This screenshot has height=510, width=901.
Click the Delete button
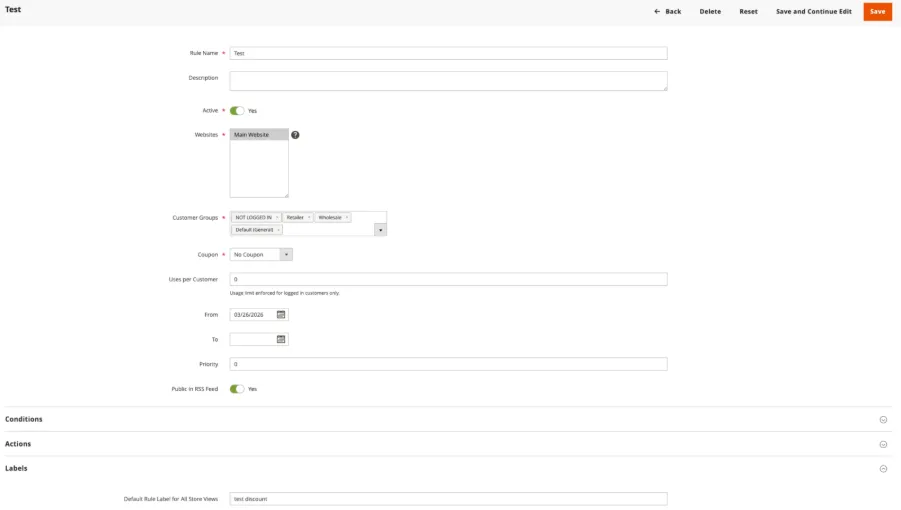[710, 11]
